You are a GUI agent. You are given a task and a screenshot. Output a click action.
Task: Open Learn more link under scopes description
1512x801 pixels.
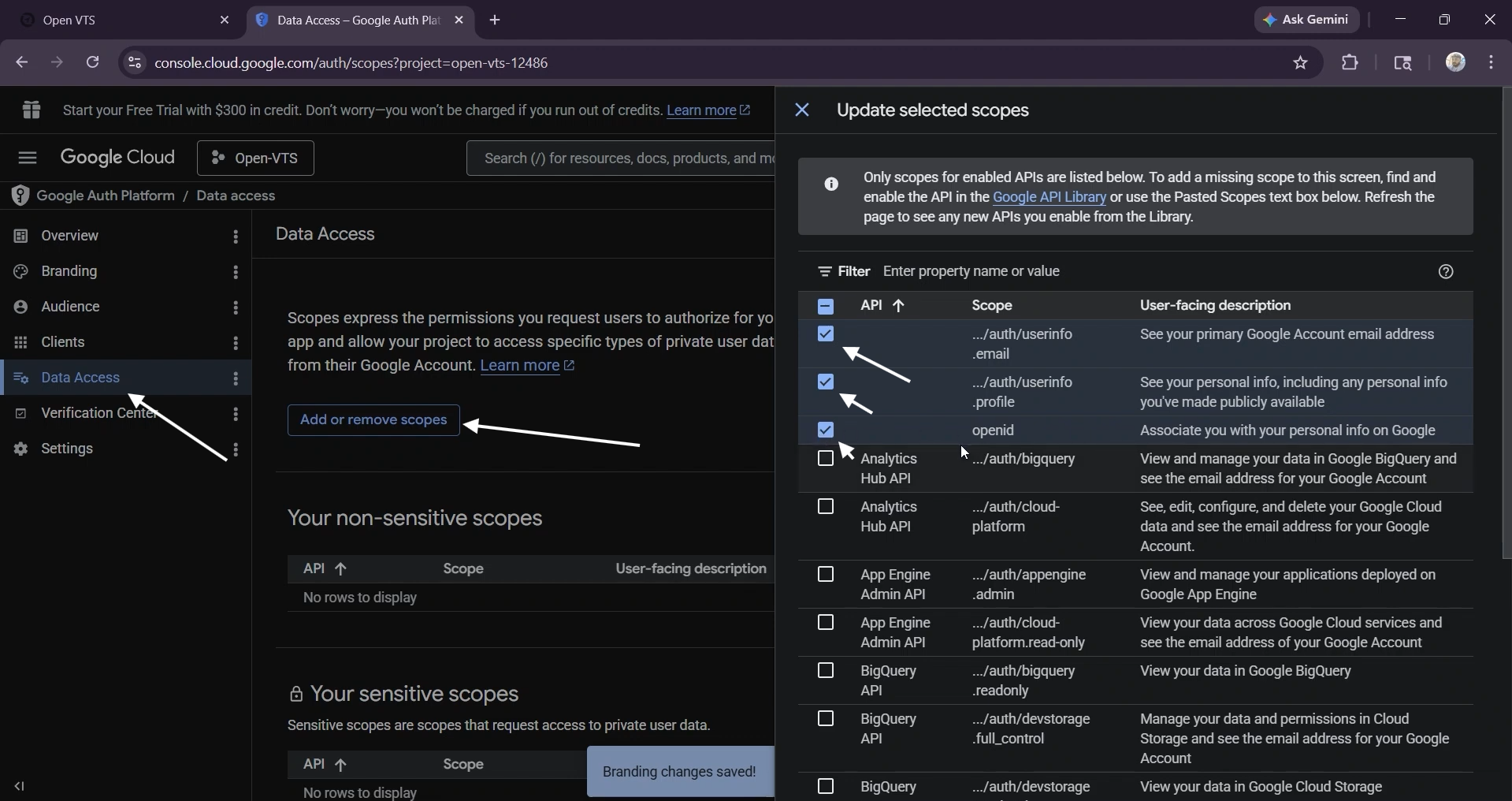pos(527,366)
